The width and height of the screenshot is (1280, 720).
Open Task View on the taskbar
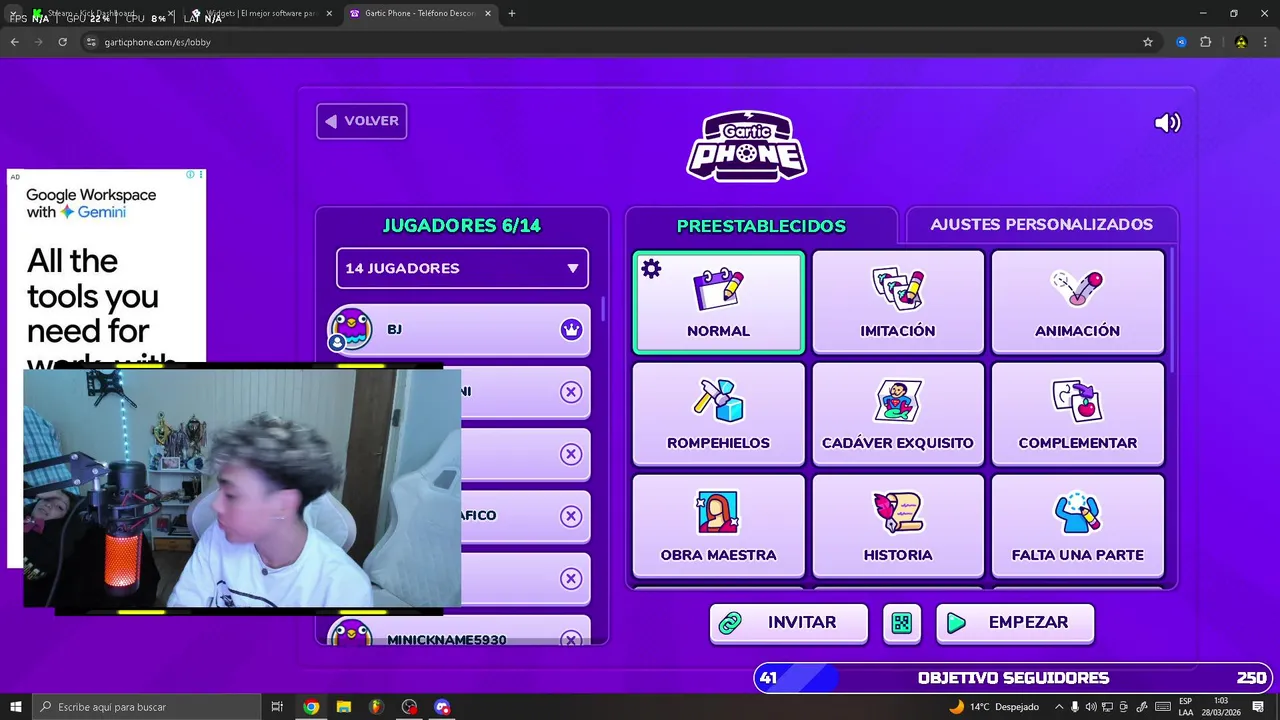point(277,707)
